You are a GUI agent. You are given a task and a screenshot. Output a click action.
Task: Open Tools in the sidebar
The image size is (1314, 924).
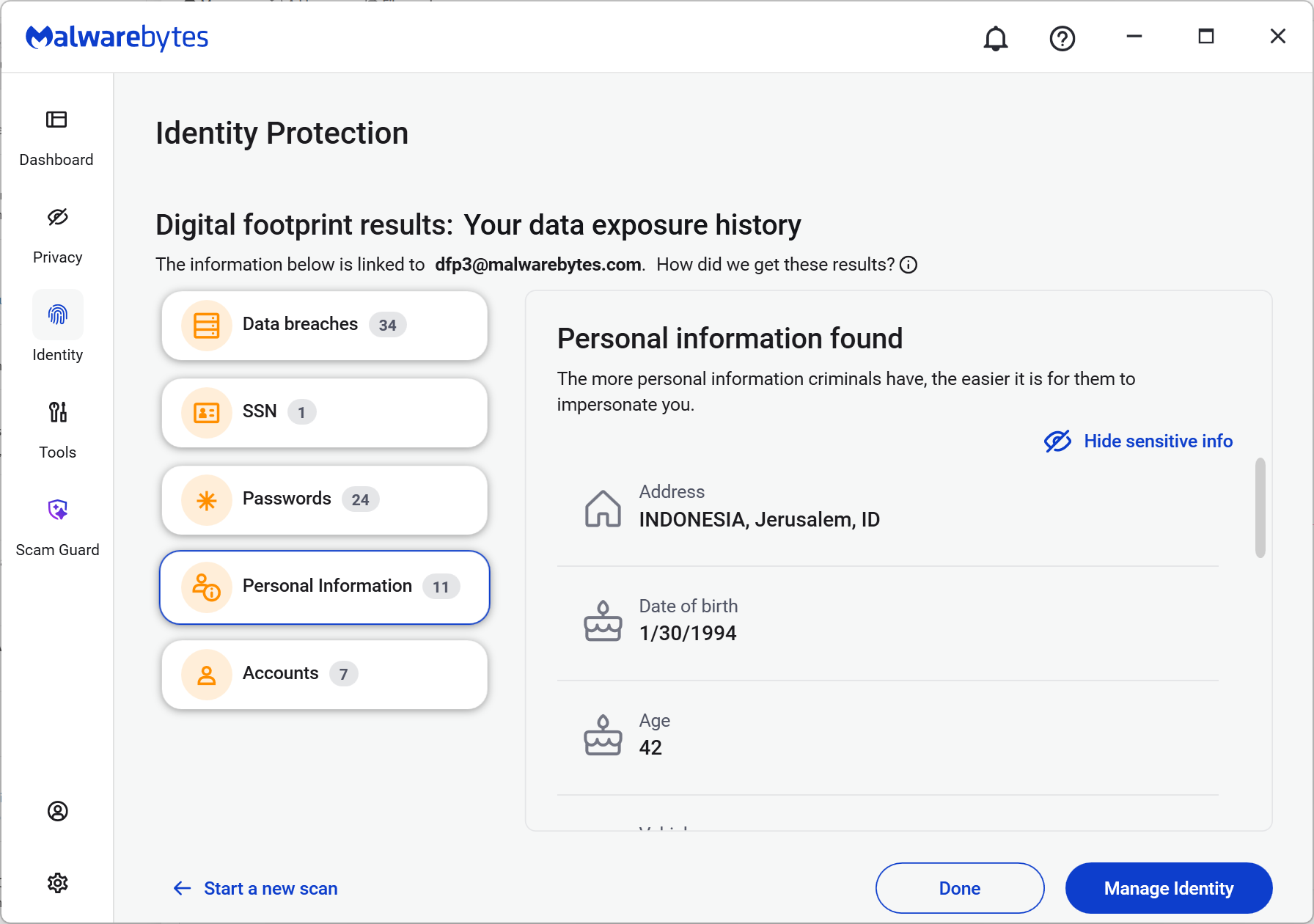point(57,431)
